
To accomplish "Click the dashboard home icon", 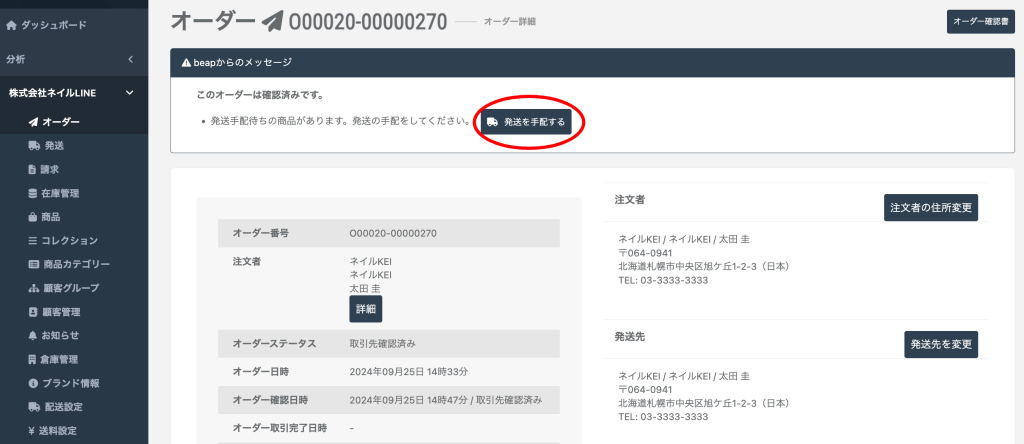I will 12,24.
